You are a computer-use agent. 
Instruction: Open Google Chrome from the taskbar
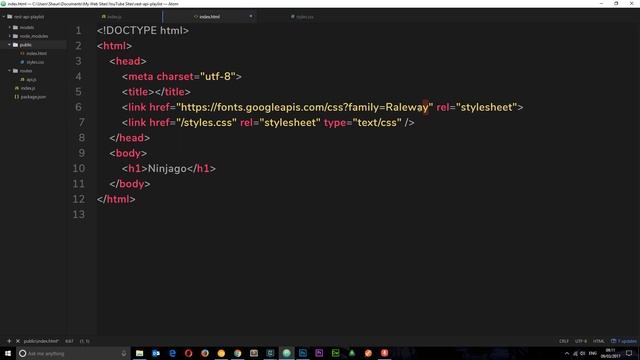pos(238,353)
